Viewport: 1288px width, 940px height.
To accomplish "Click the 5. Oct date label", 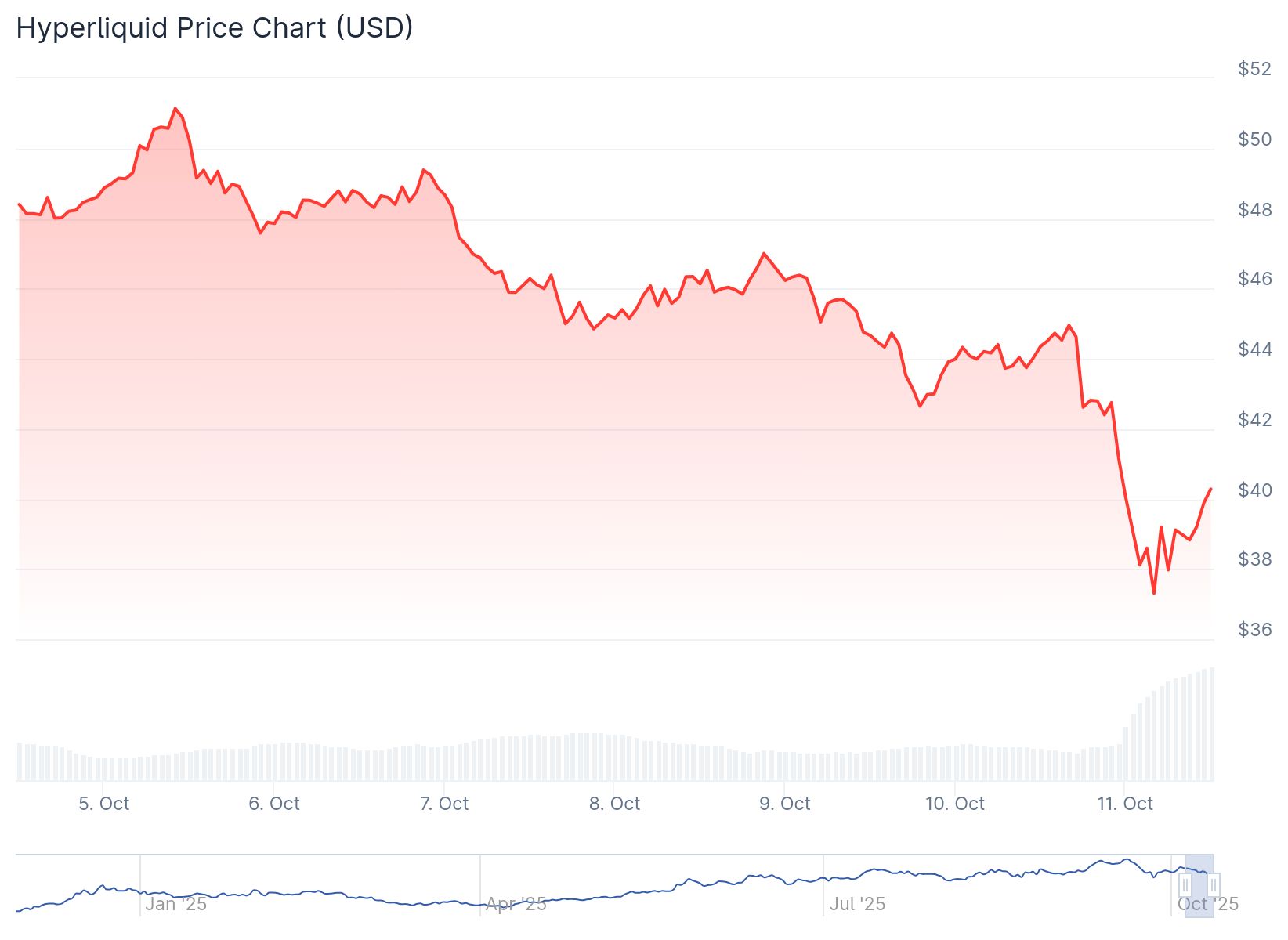I will click(104, 804).
